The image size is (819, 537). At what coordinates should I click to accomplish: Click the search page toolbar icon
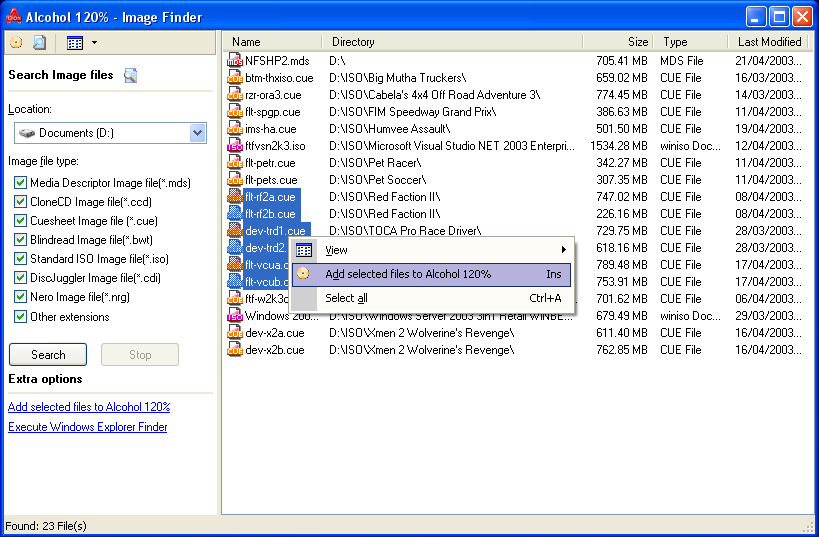[x=40, y=42]
